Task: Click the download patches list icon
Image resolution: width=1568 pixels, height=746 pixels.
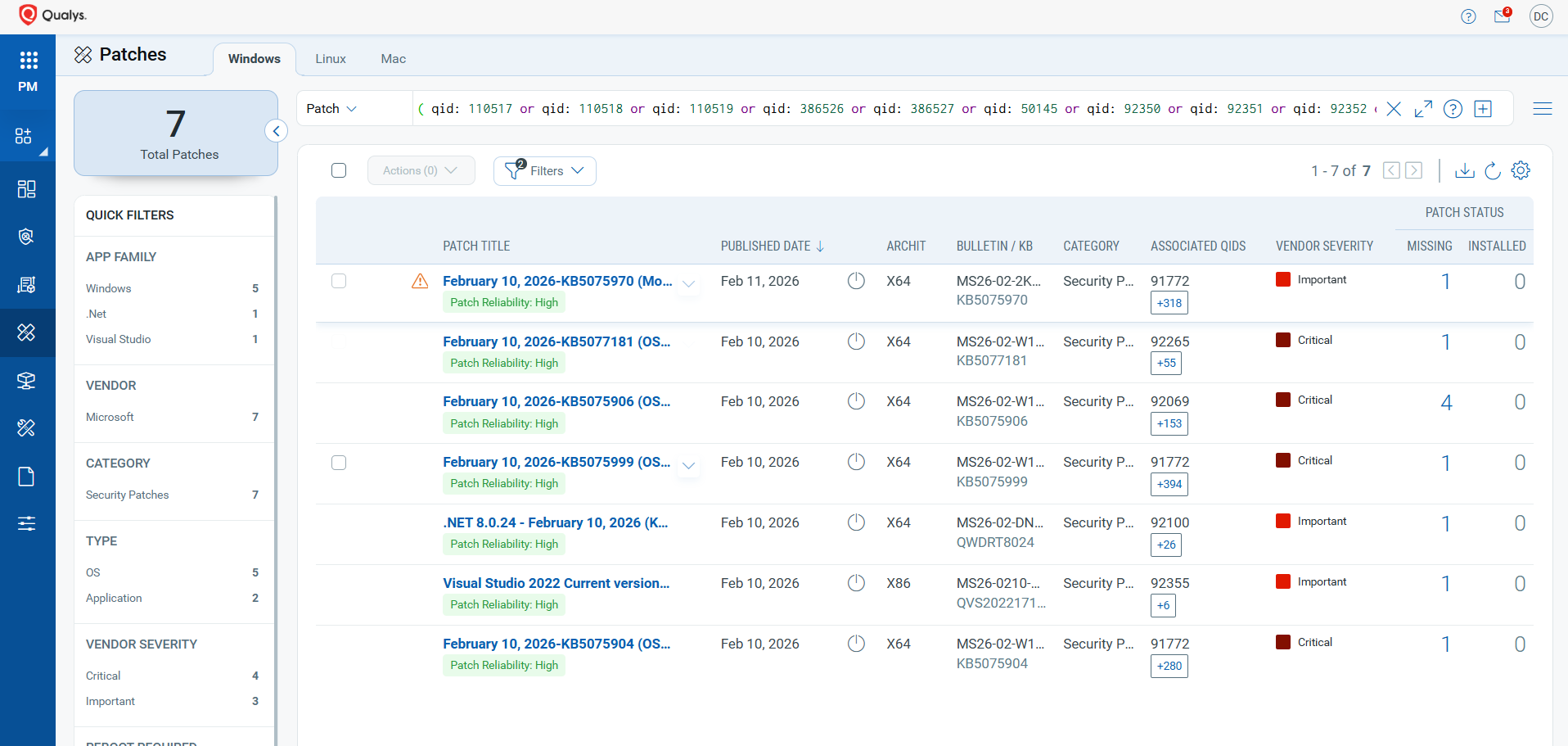Action: point(1465,170)
